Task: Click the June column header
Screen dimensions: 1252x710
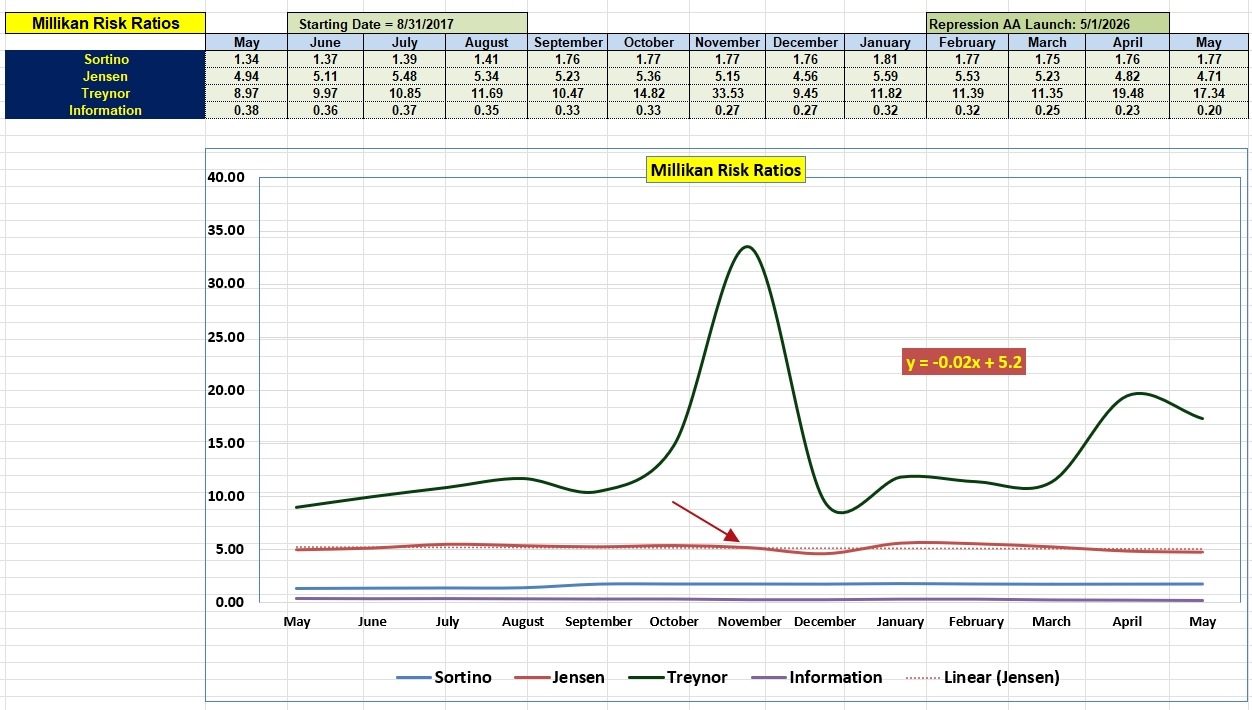Action: click(x=325, y=43)
